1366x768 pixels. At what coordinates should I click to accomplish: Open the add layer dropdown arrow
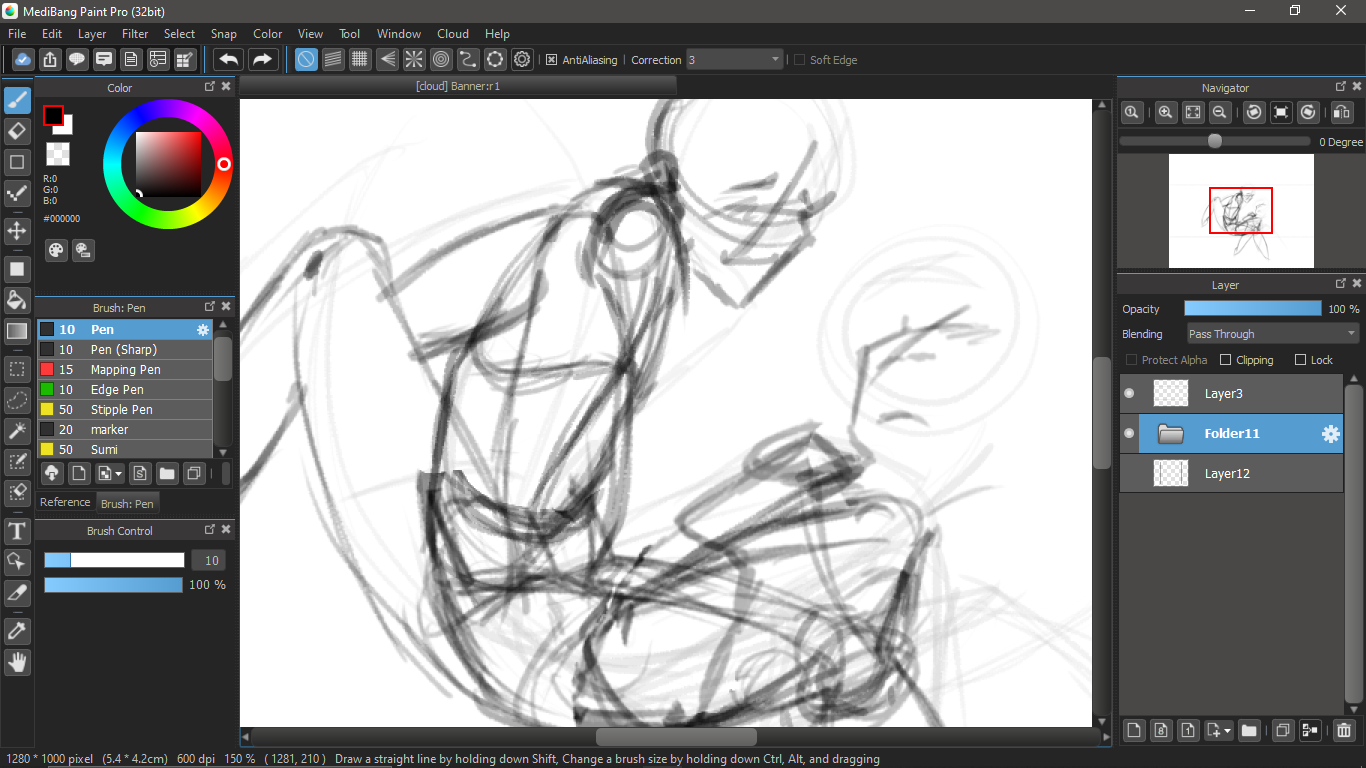coord(1226,731)
